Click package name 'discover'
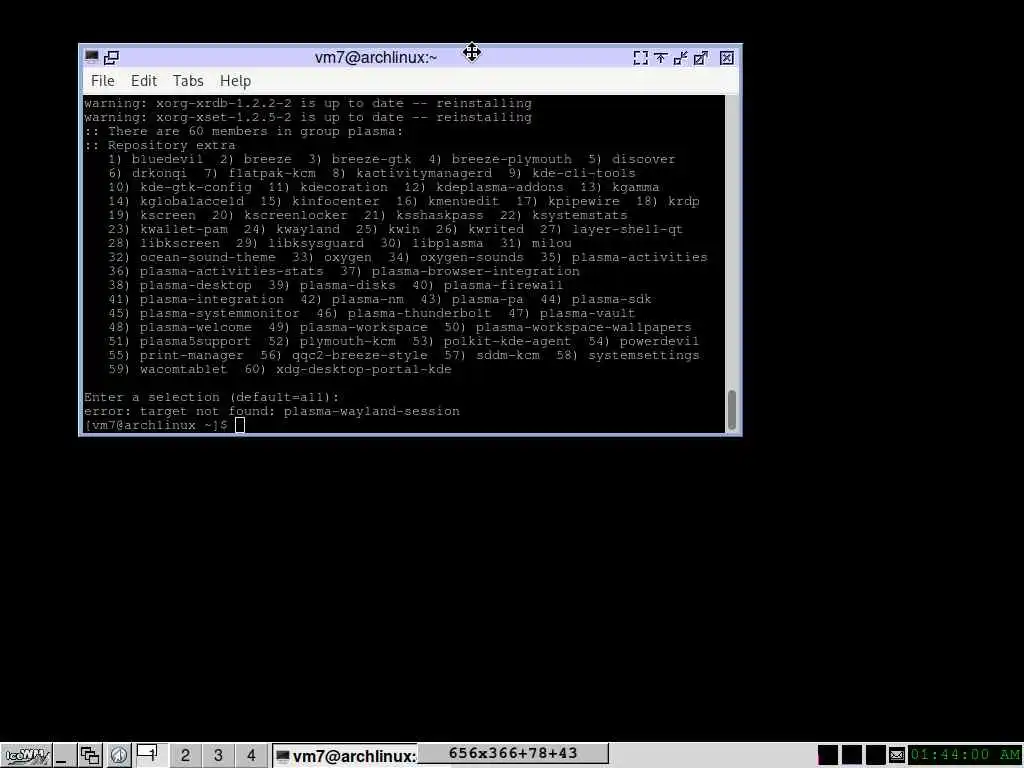This screenshot has height=768, width=1024. click(643, 159)
